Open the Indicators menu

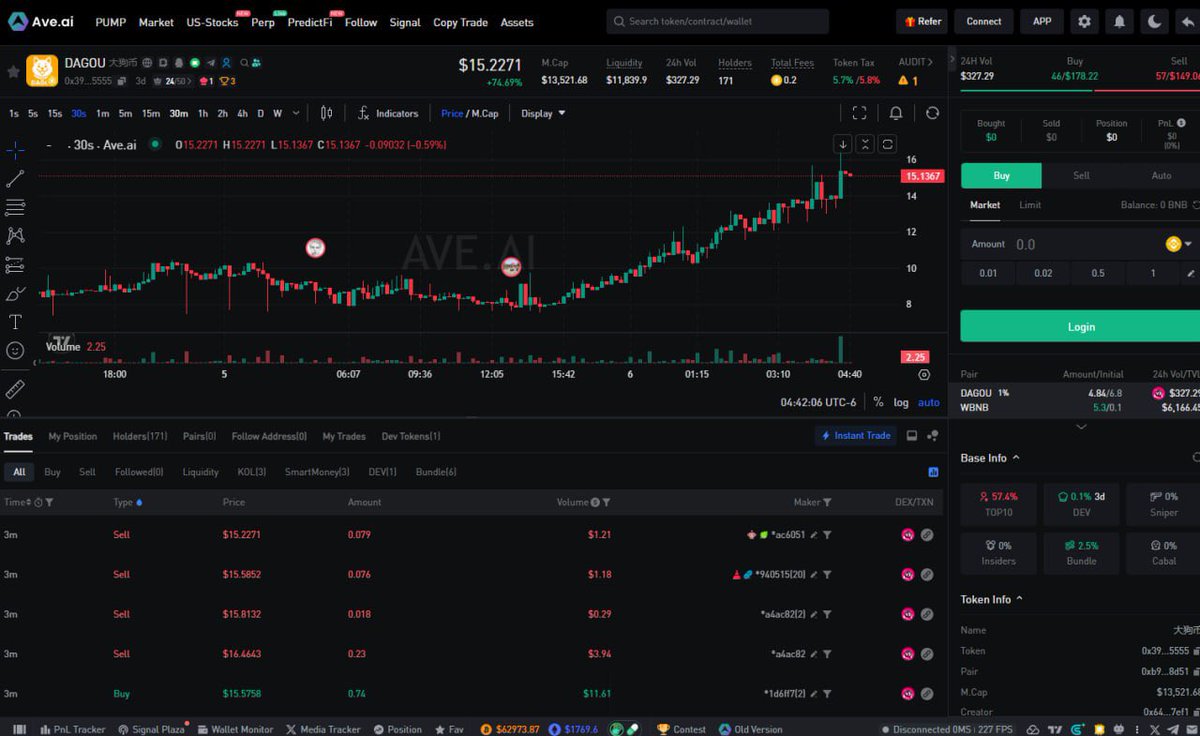[x=388, y=113]
